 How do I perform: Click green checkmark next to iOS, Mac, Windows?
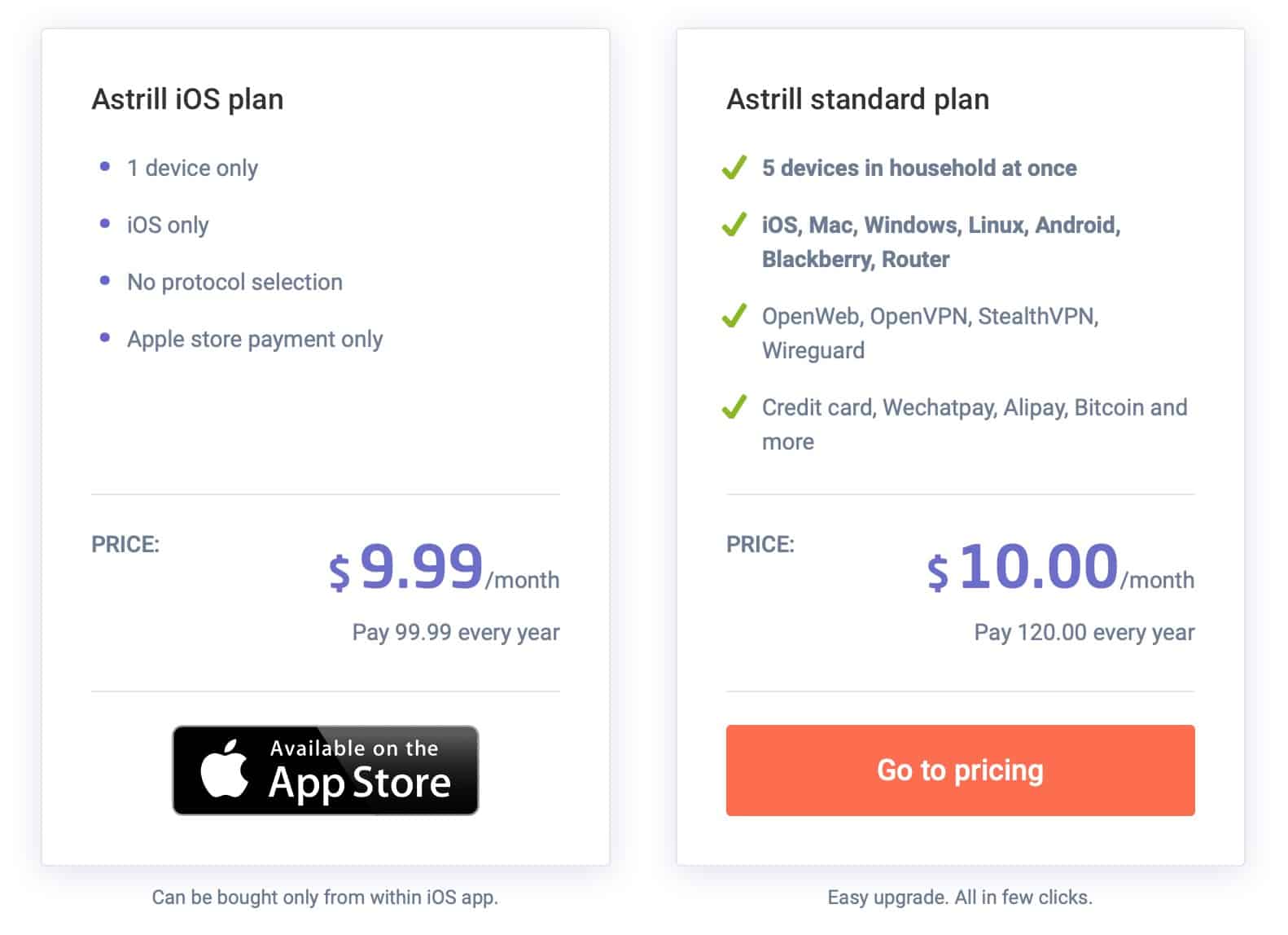coord(734,224)
